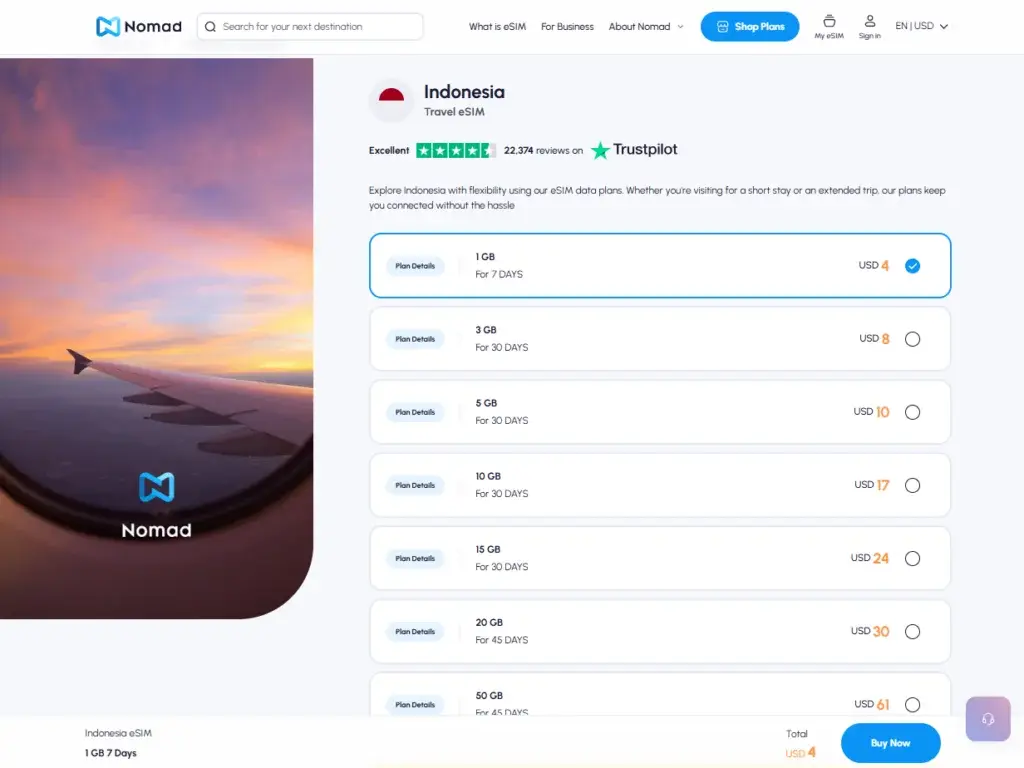This screenshot has height=768, width=1024.
Task: Open the What is eSIM menu item
Action: pyautogui.click(x=497, y=27)
